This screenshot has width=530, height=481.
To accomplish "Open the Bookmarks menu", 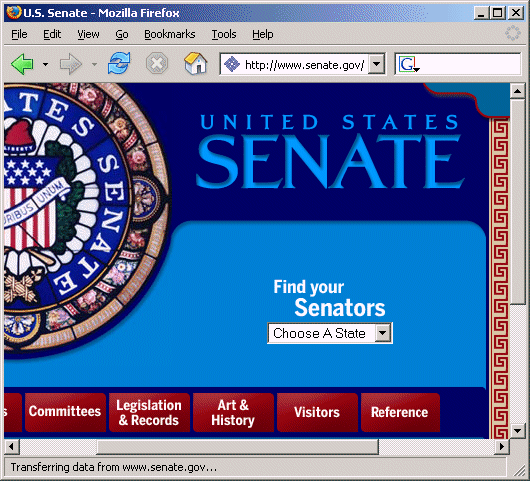I will point(170,34).
